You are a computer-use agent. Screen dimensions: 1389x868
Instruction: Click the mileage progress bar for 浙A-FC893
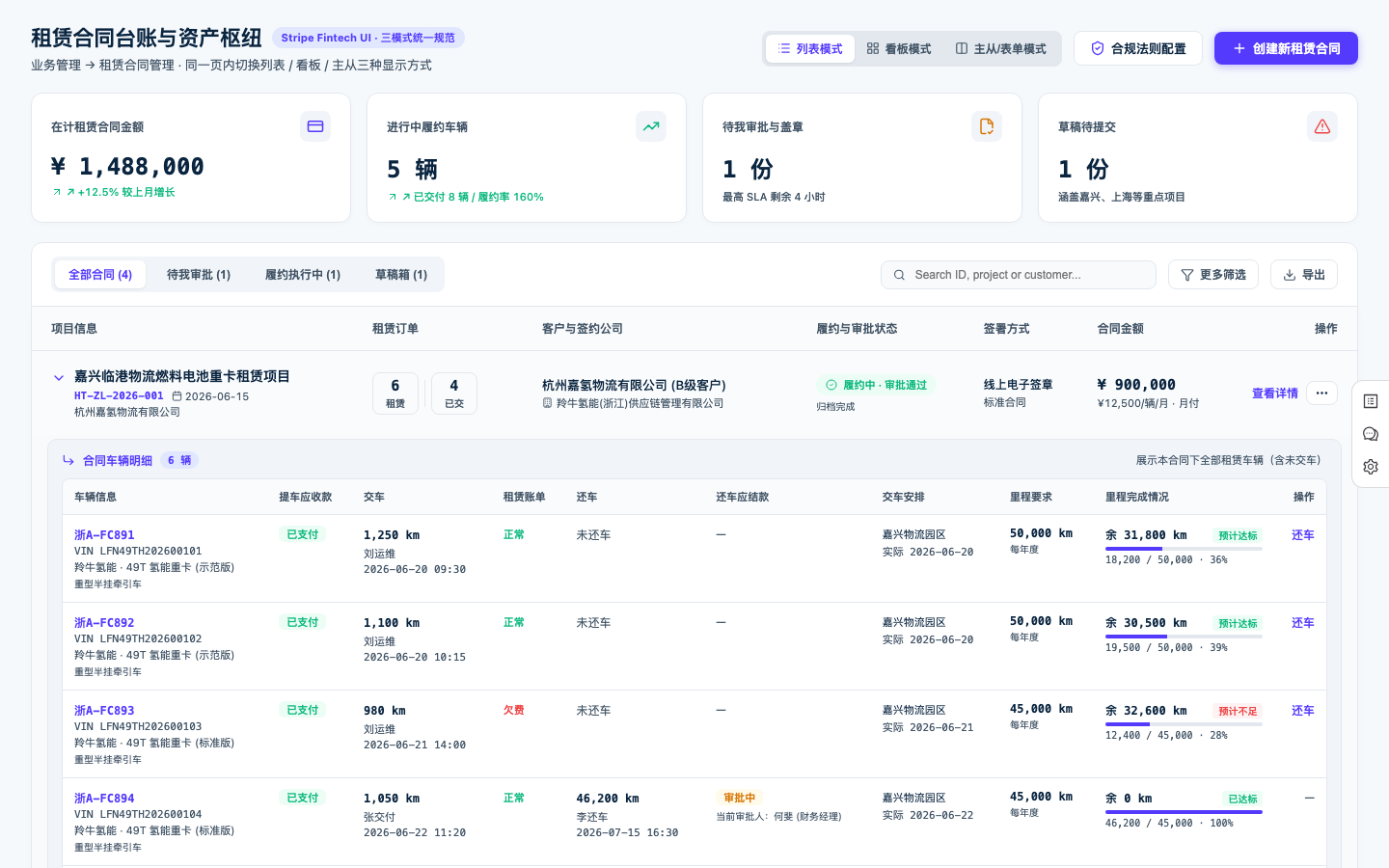coord(1184,724)
